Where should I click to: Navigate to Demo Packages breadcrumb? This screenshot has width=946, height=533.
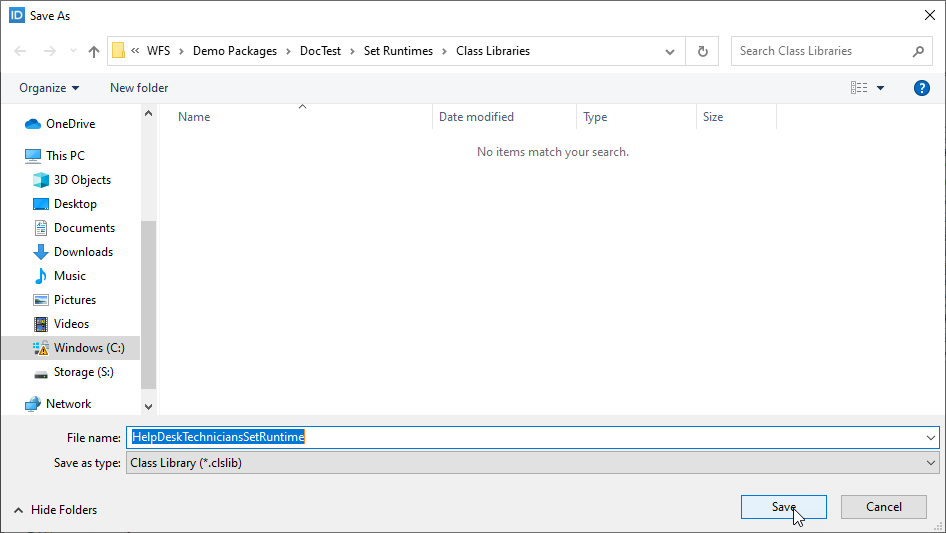click(x=235, y=51)
